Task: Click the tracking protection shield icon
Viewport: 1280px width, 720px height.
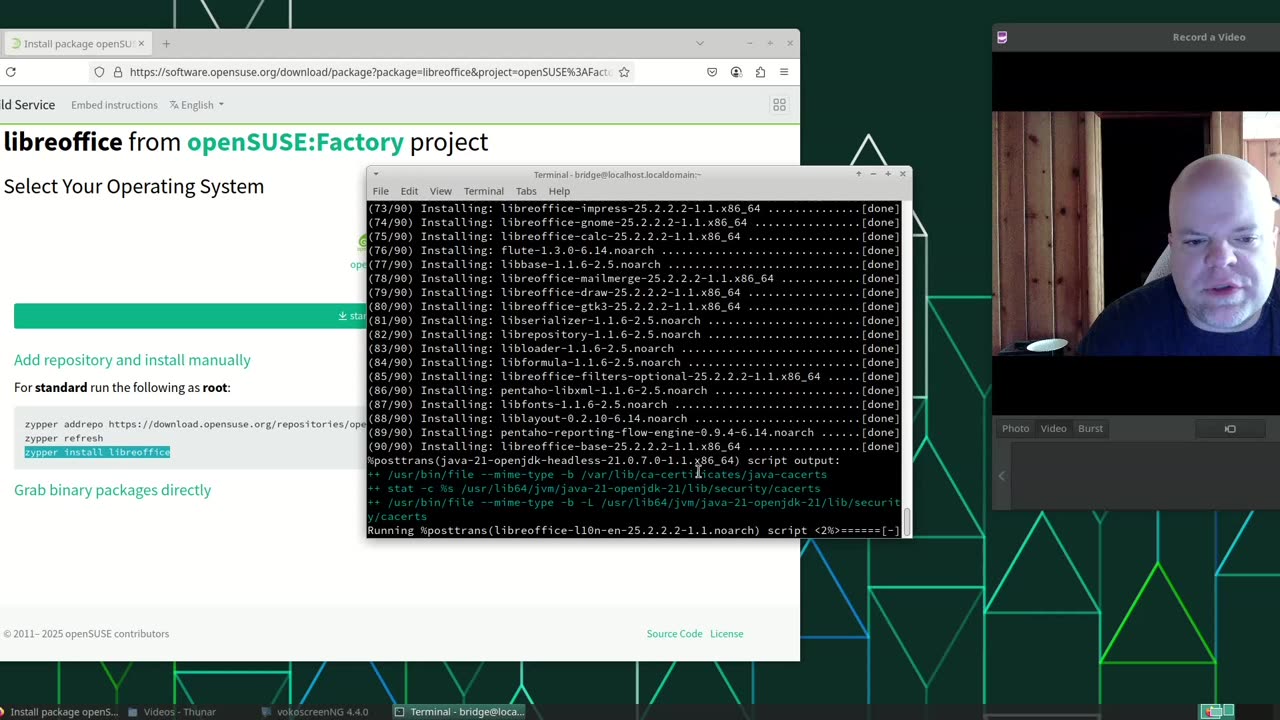Action: (99, 72)
